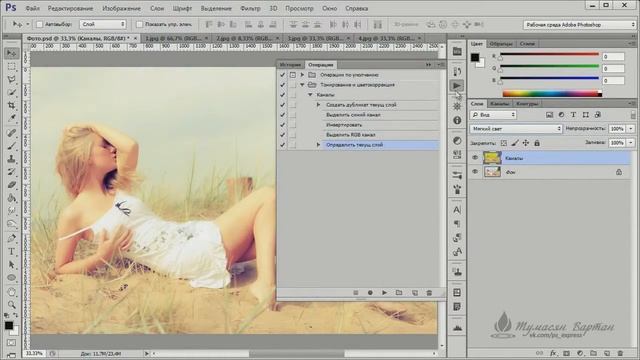The width and height of the screenshot is (640, 360).
Task: Toggle the Автовыбор checkbox
Action: point(40,24)
